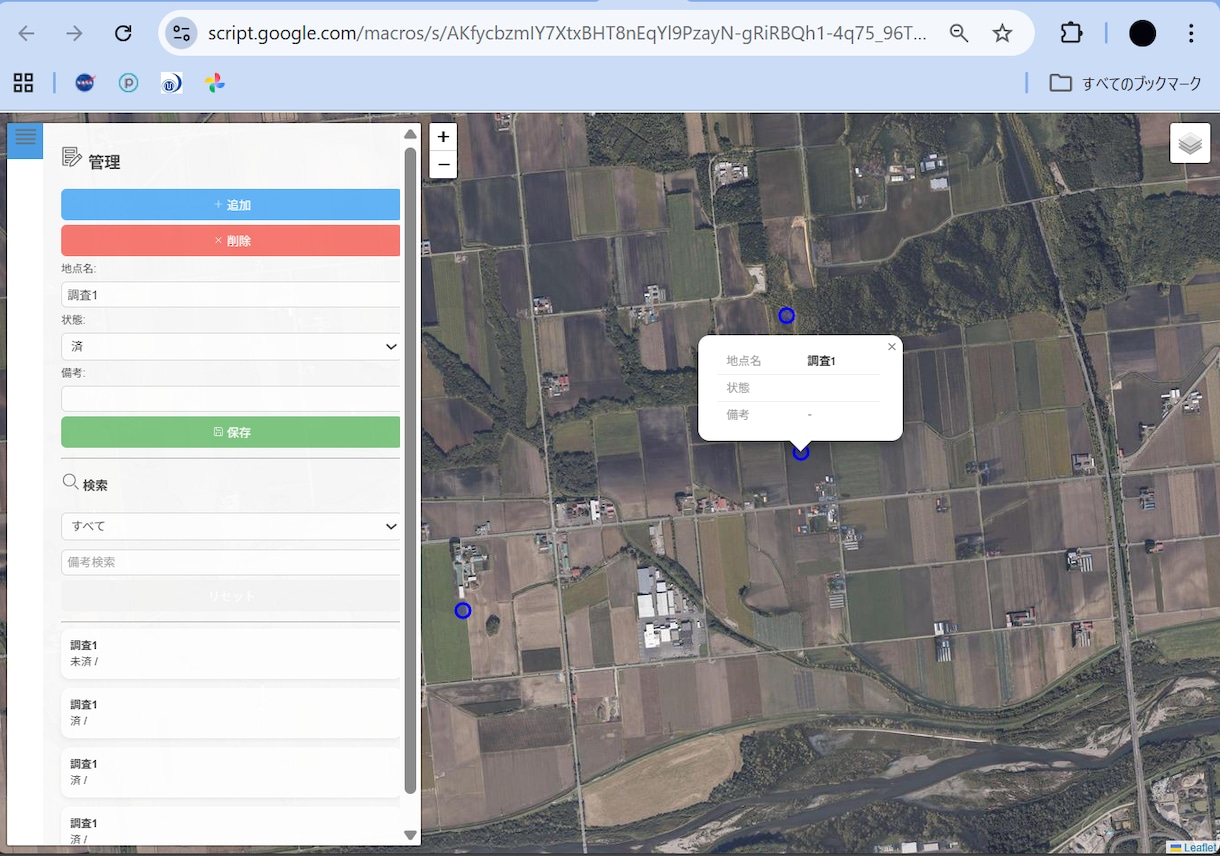Click the red 削除 delete button
The height and width of the screenshot is (856, 1220).
[231, 241]
